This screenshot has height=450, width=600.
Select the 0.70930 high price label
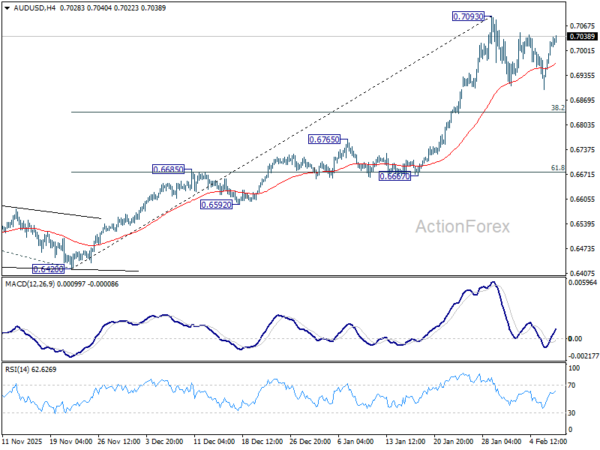pos(468,16)
